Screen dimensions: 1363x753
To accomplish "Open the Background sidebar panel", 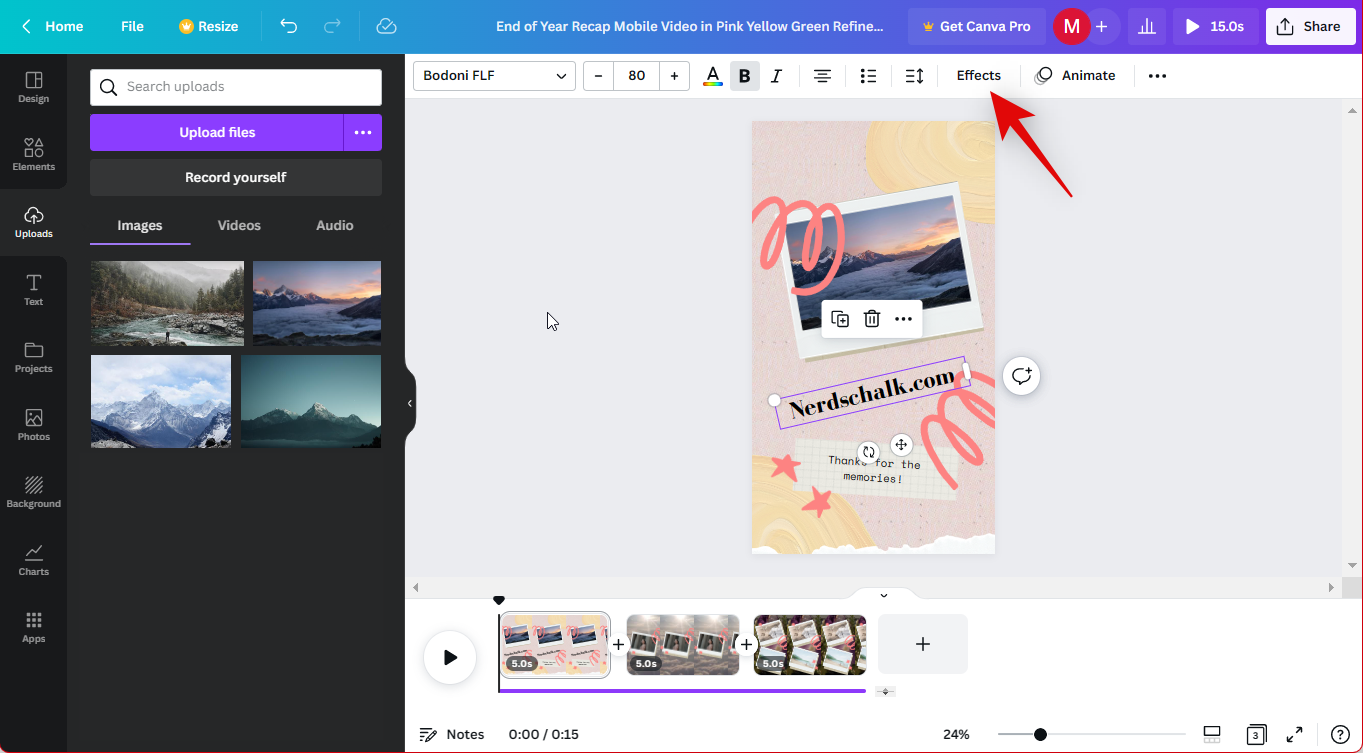I will (x=33, y=492).
